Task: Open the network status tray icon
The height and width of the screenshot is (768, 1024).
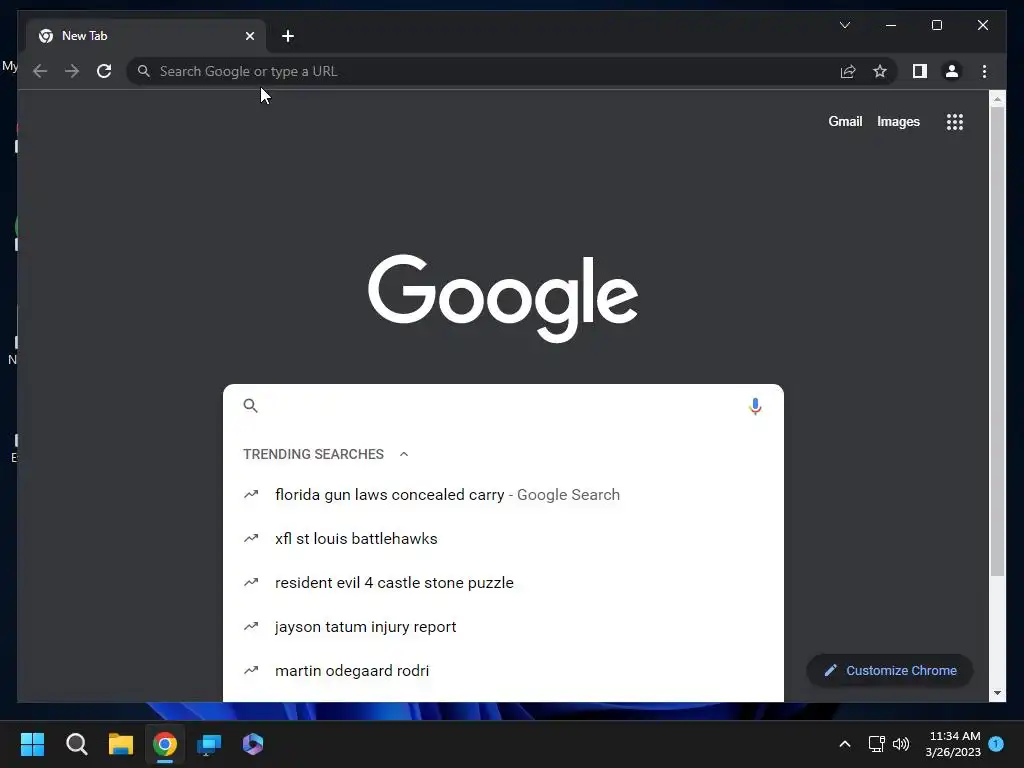Action: pyautogui.click(x=876, y=744)
